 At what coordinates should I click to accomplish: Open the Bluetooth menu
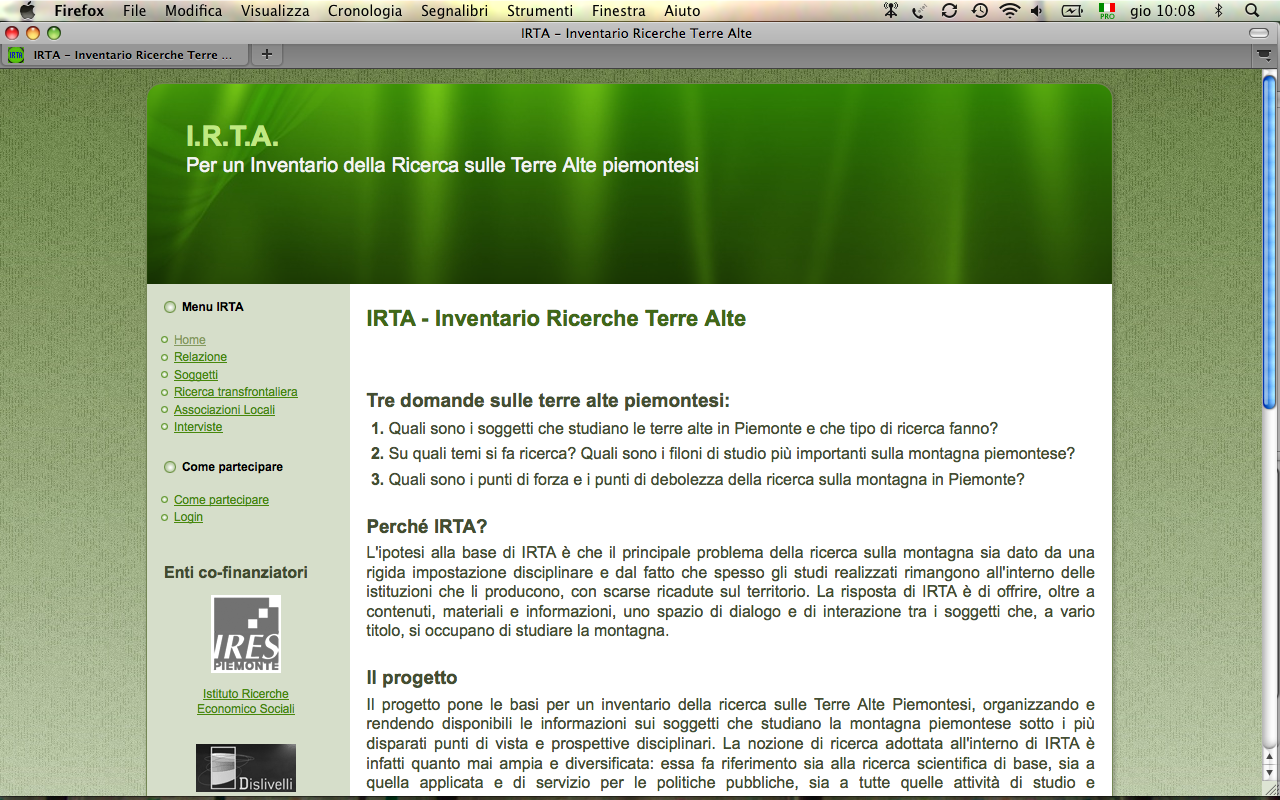[1218, 11]
